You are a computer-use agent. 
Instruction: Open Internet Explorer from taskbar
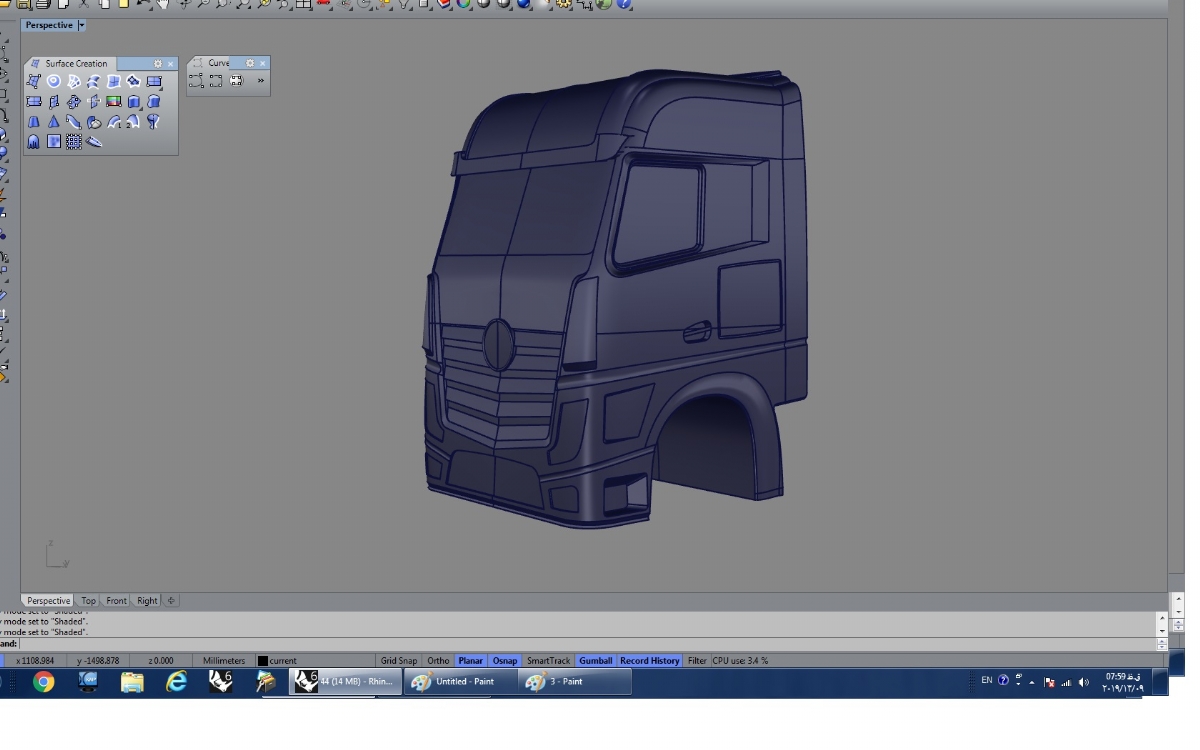point(177,682)
